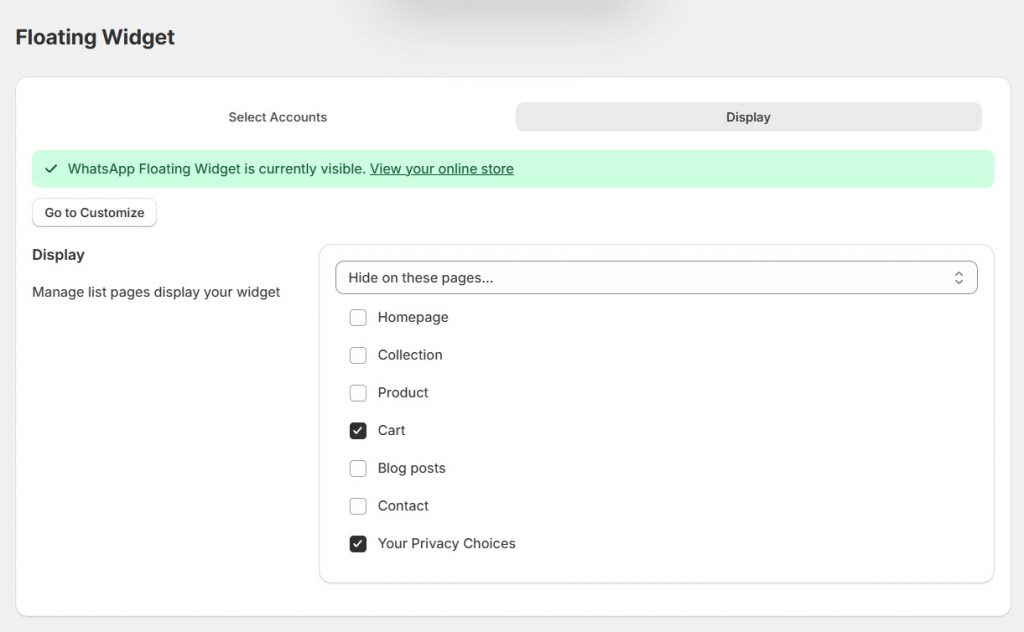This screenshot has height=632, width=1024.
Task: Switch to the Select Accounts tab
Action: (x=278, y=117)
